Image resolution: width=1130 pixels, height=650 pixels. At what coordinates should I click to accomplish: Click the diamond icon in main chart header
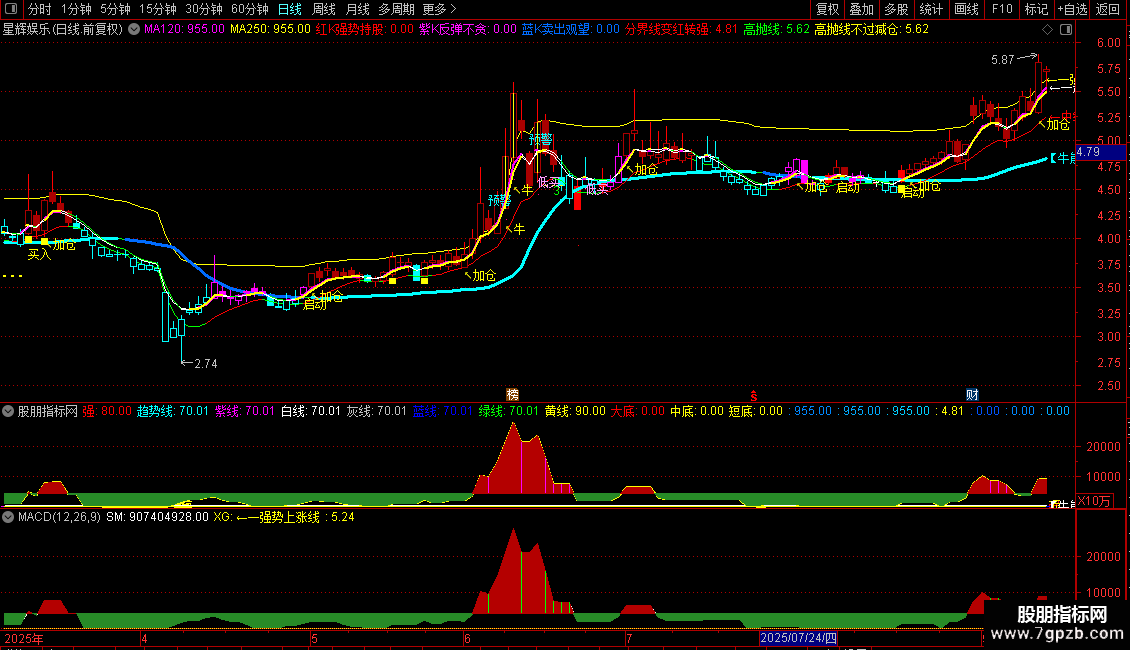pos(1047,30)
